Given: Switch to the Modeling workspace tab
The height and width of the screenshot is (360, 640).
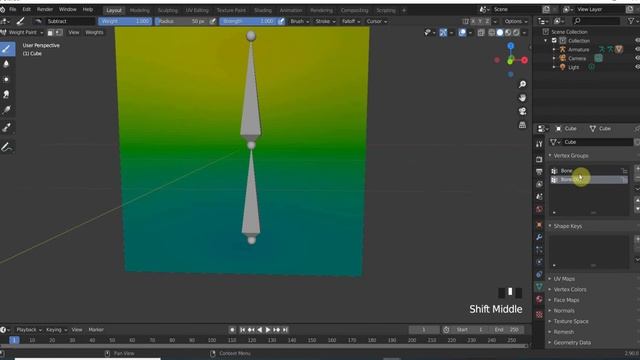Looking at the screenshot, I should click(x=140, y=11).
